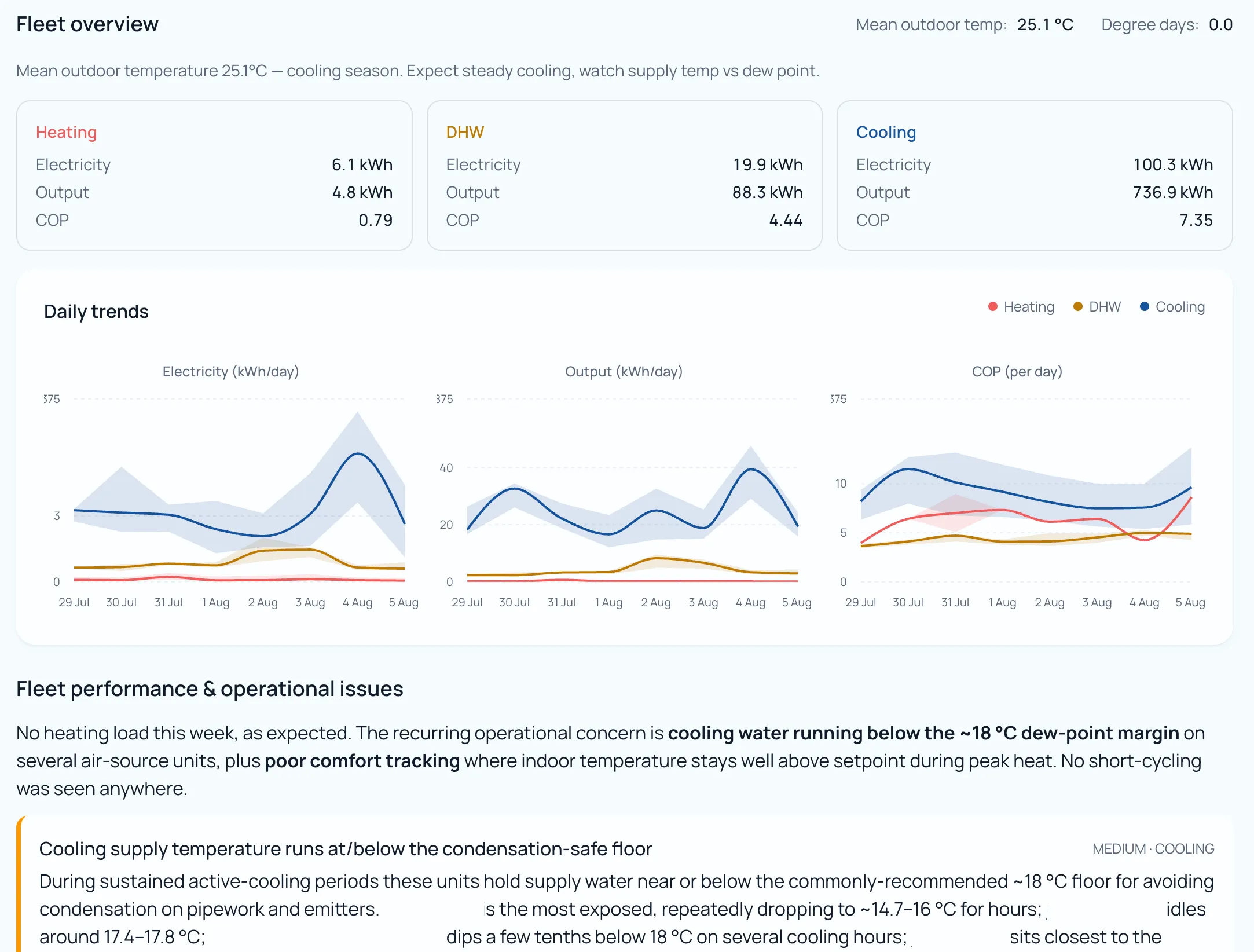Click the blue Cooling legend dot
Screen dimensions: 1254x952
coord(1145,307)
